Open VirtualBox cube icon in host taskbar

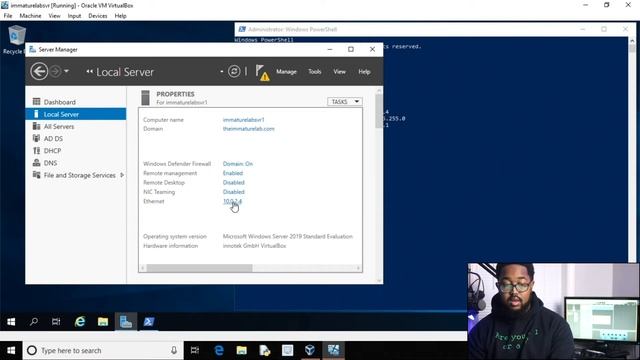point(310,350)
